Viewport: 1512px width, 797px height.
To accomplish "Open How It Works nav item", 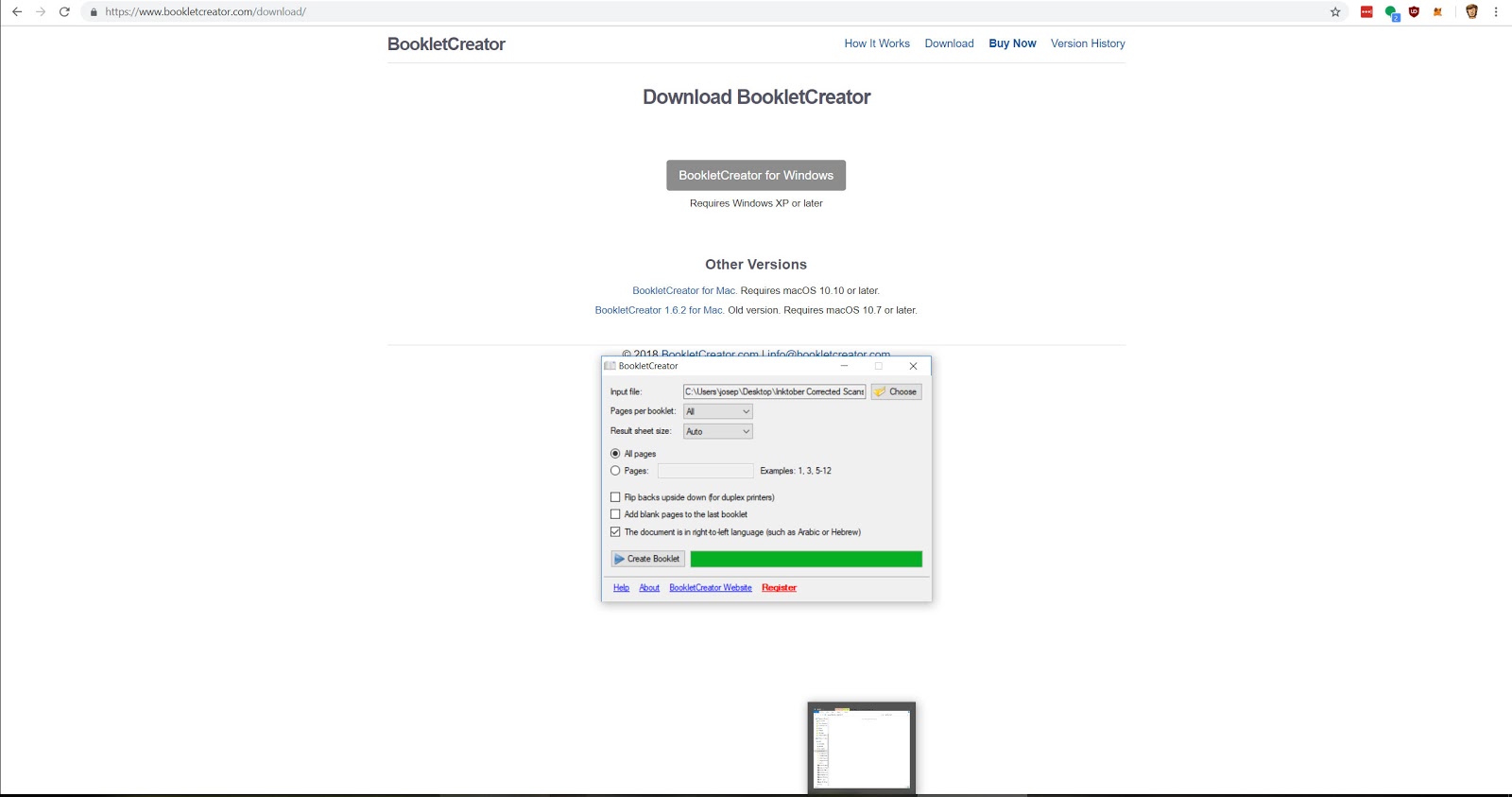I will click(x=877, y=43).
